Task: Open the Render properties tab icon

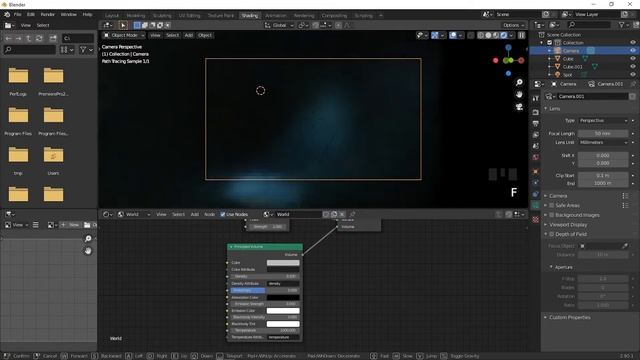Action: pos(536,112)
